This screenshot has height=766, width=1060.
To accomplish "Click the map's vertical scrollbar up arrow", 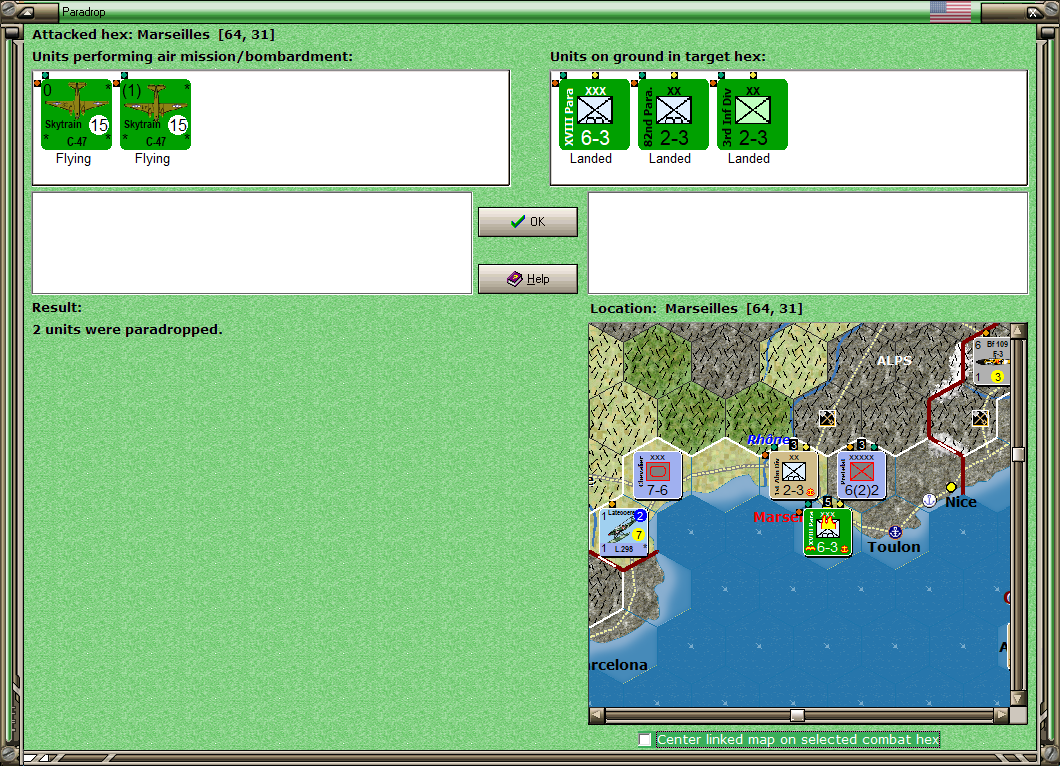I will pyautogui.click(x=1019, y=331).
